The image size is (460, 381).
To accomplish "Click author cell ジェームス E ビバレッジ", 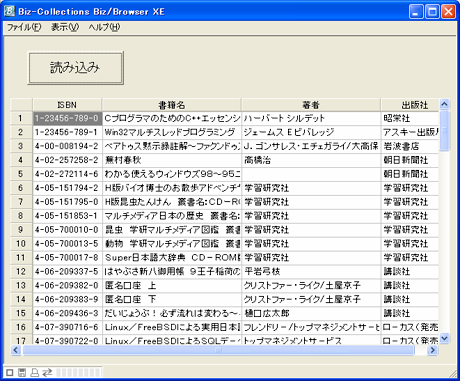I will 311,132.
